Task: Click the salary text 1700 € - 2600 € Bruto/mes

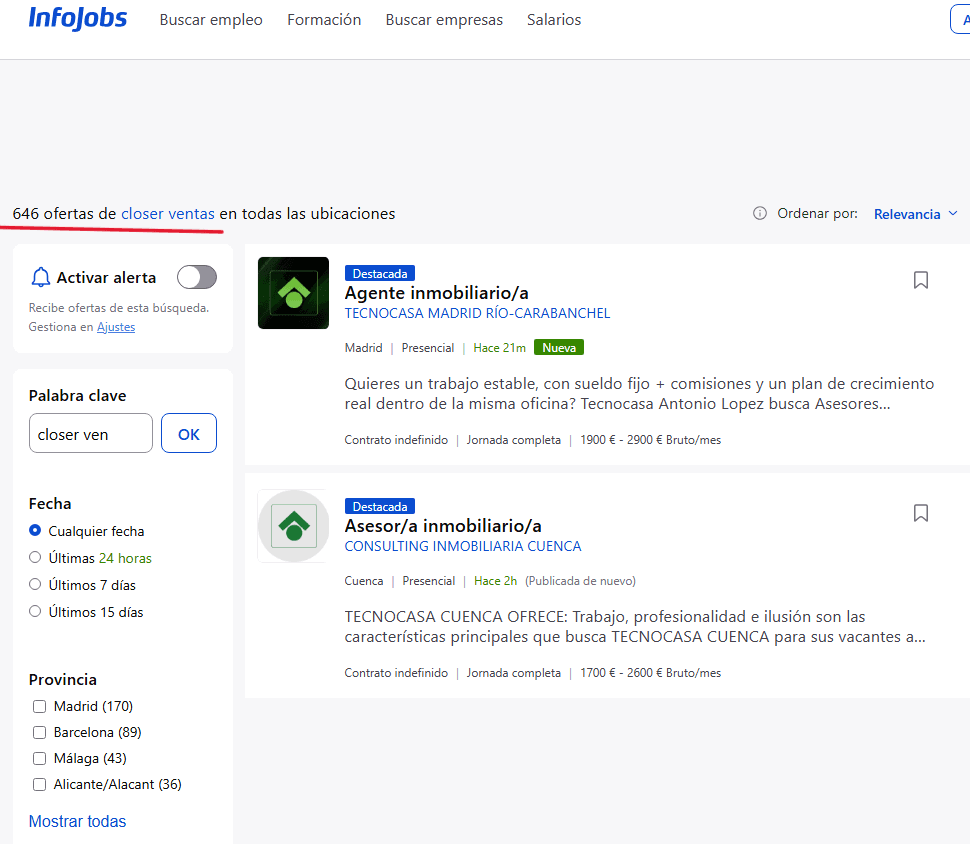Action: tap(650, 673)
